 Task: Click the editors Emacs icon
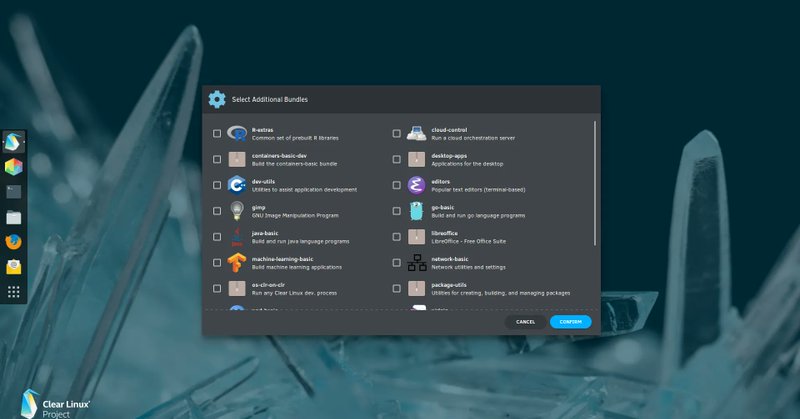click(416, 185)
